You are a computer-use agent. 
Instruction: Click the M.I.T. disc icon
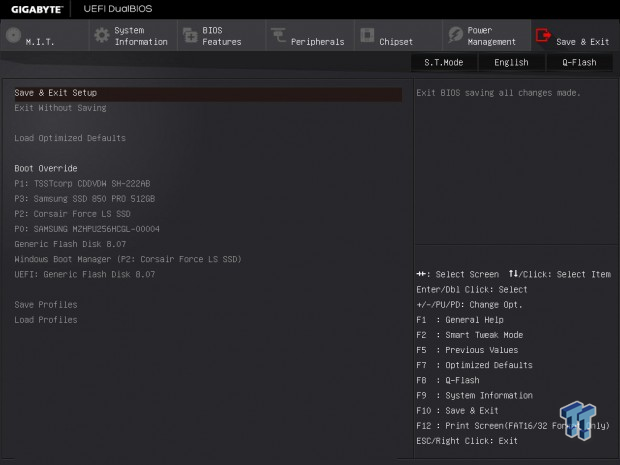click(13, 35)
